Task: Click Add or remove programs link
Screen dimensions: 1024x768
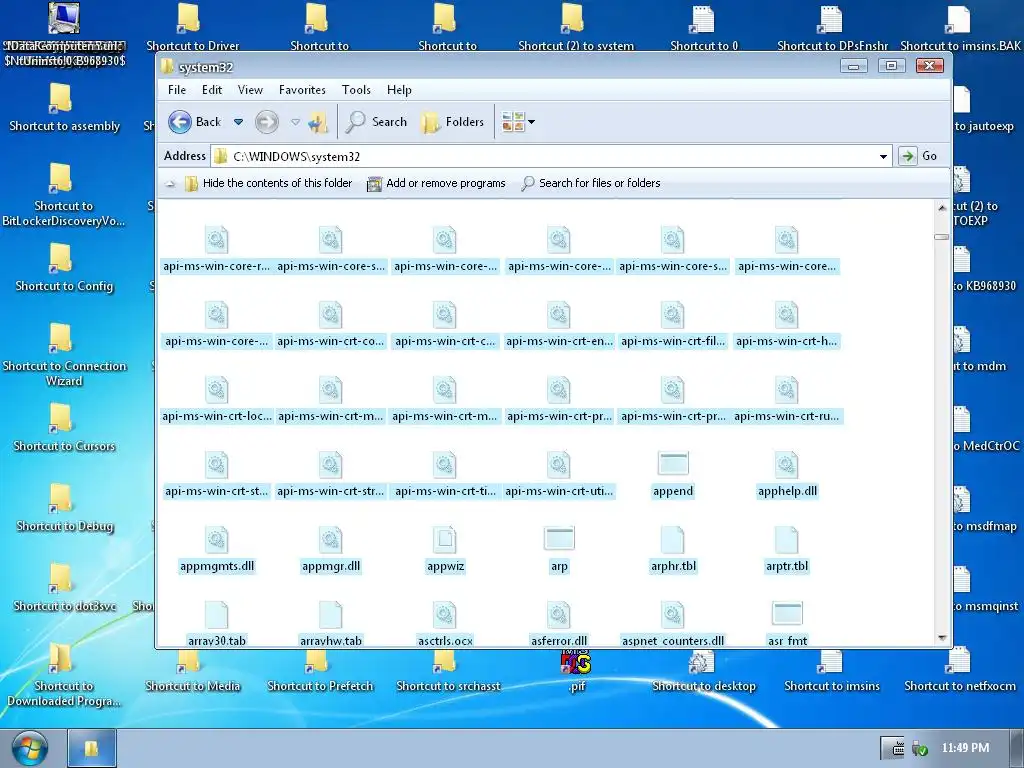Action: 436,183
